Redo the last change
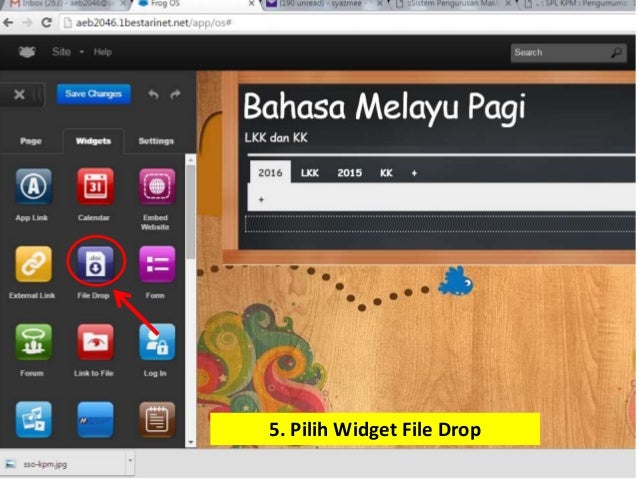This screenshot has width=638, height=479. [x=176, y=94]
